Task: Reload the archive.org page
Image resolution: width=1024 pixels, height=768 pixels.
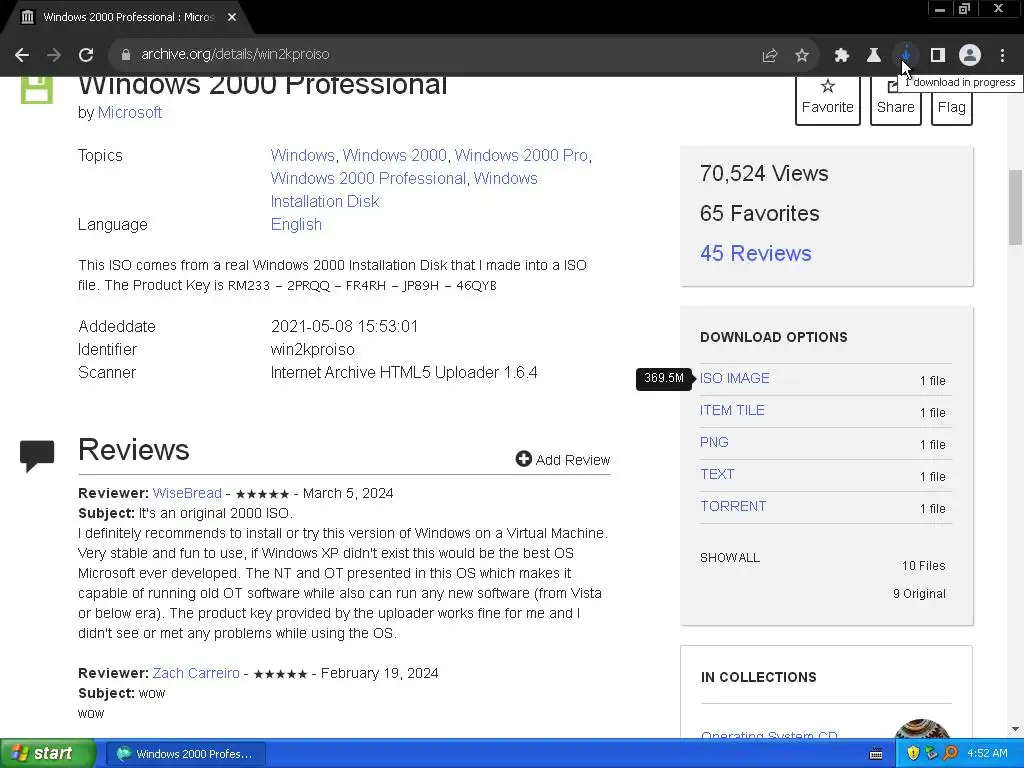Action: point(86,55)
